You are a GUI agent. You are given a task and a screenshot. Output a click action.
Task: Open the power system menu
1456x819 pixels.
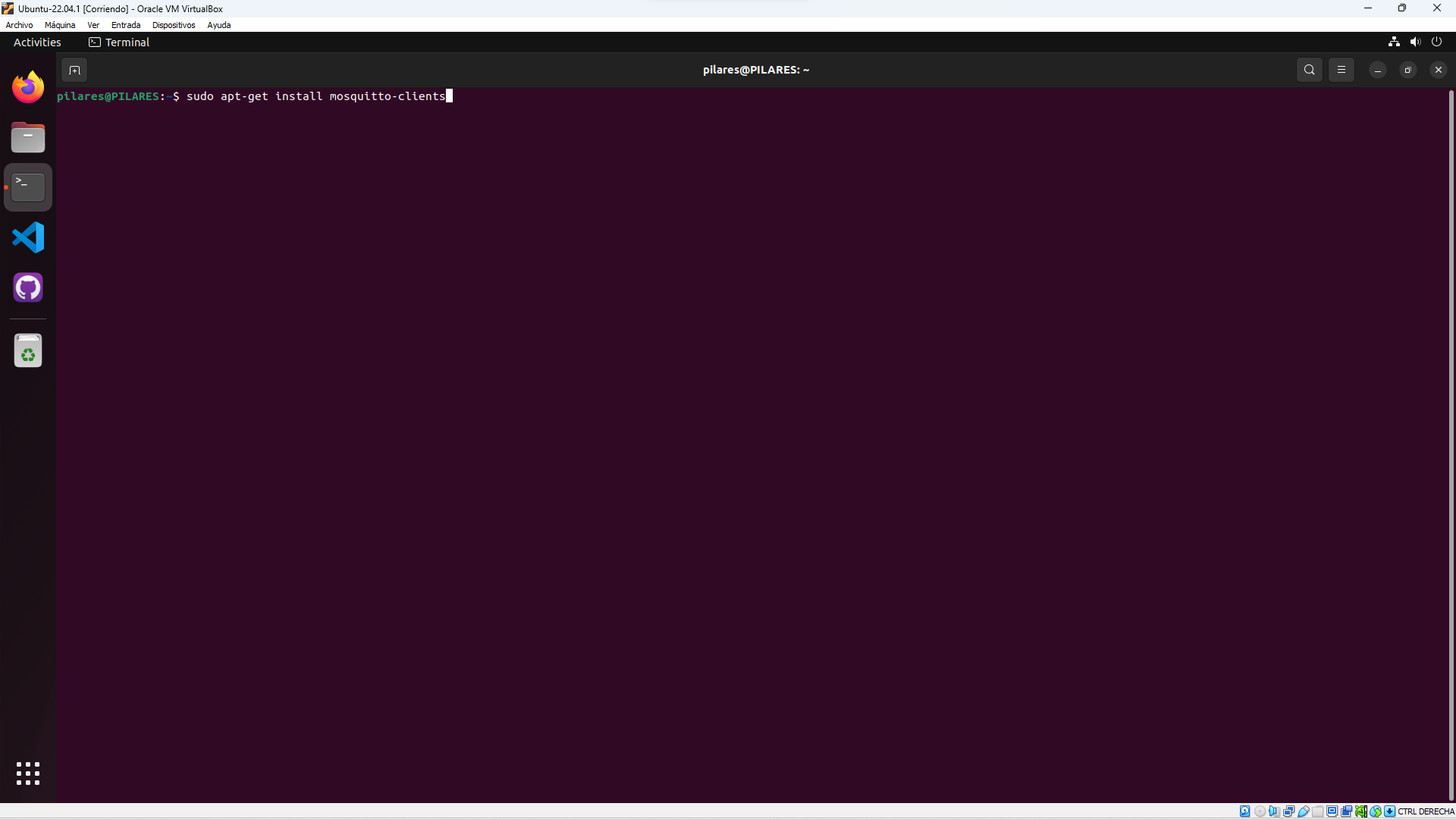click(1436, 42)
